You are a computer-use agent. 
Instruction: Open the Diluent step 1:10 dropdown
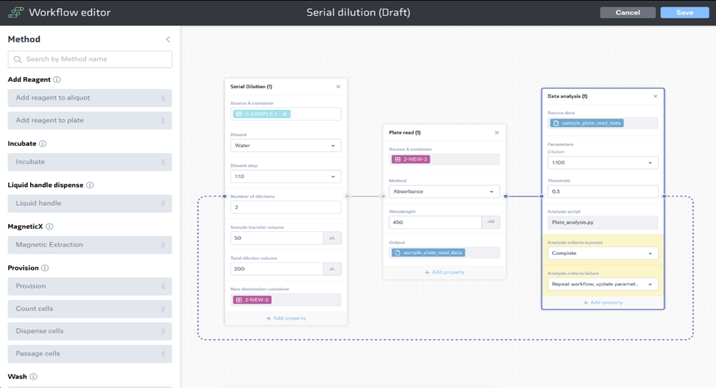(x=286, y=176)
